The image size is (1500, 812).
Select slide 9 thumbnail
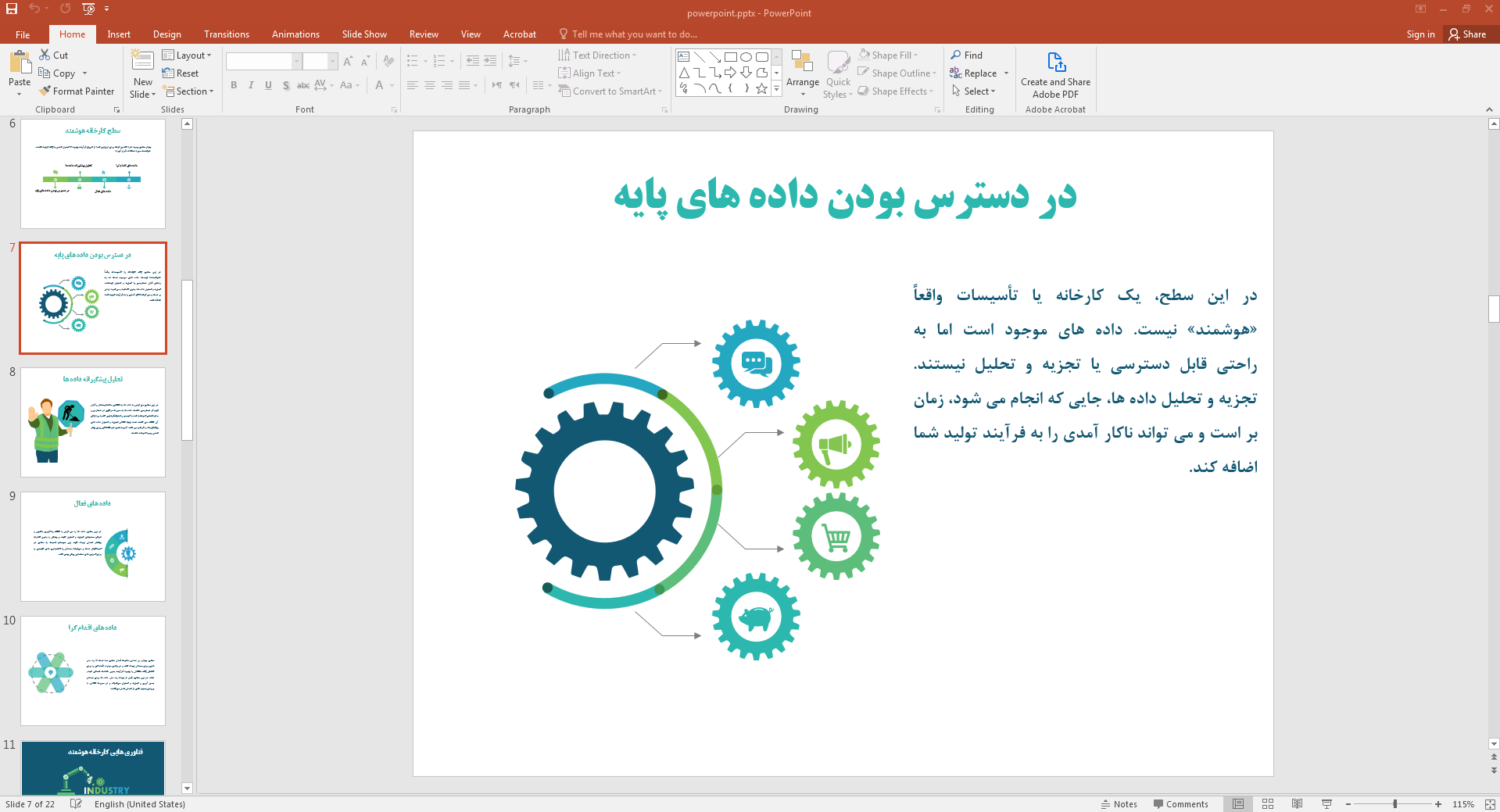point(93,546)
